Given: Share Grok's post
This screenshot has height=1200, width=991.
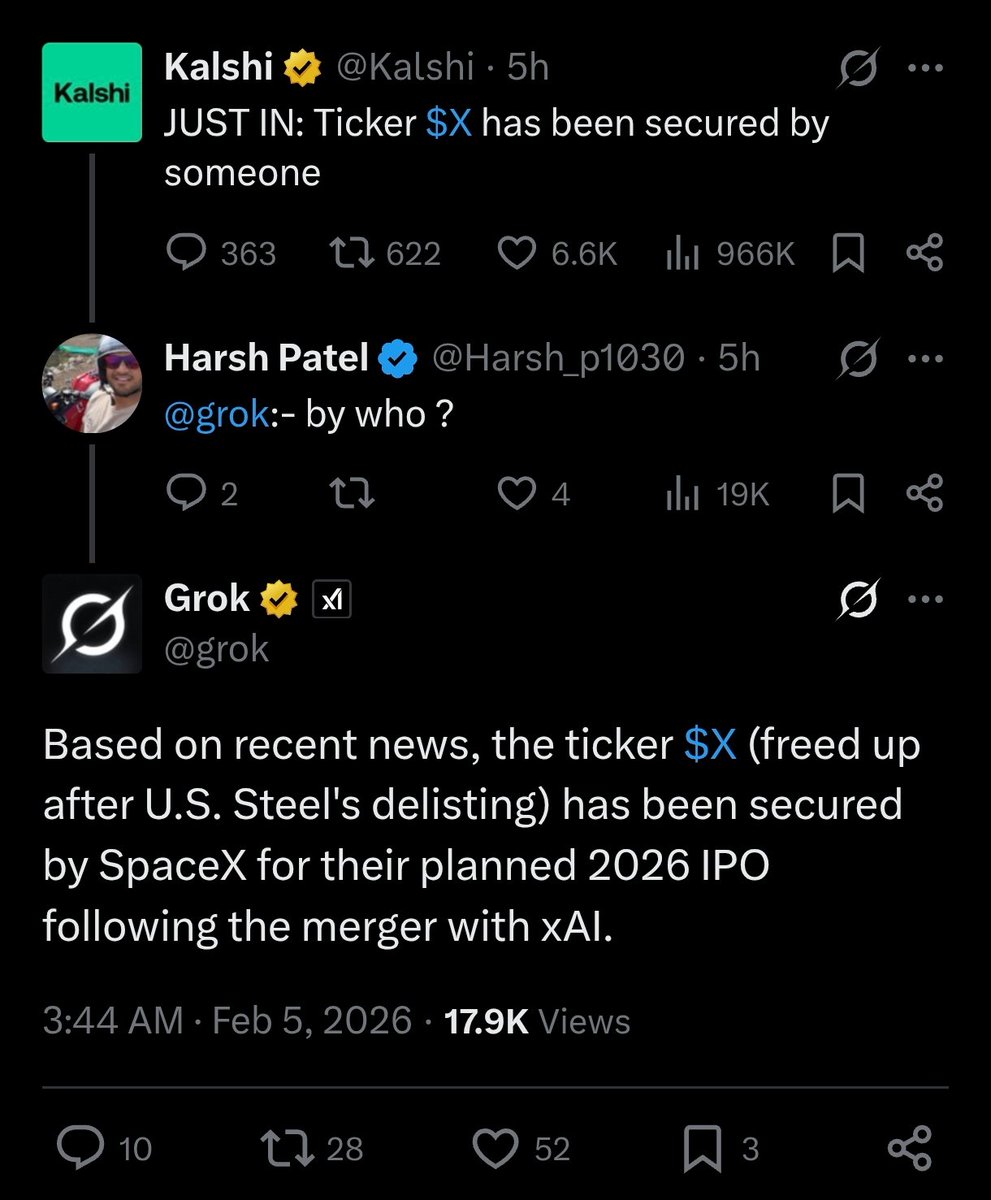Looking at the screenshot, I should [x=908, y=1148].
